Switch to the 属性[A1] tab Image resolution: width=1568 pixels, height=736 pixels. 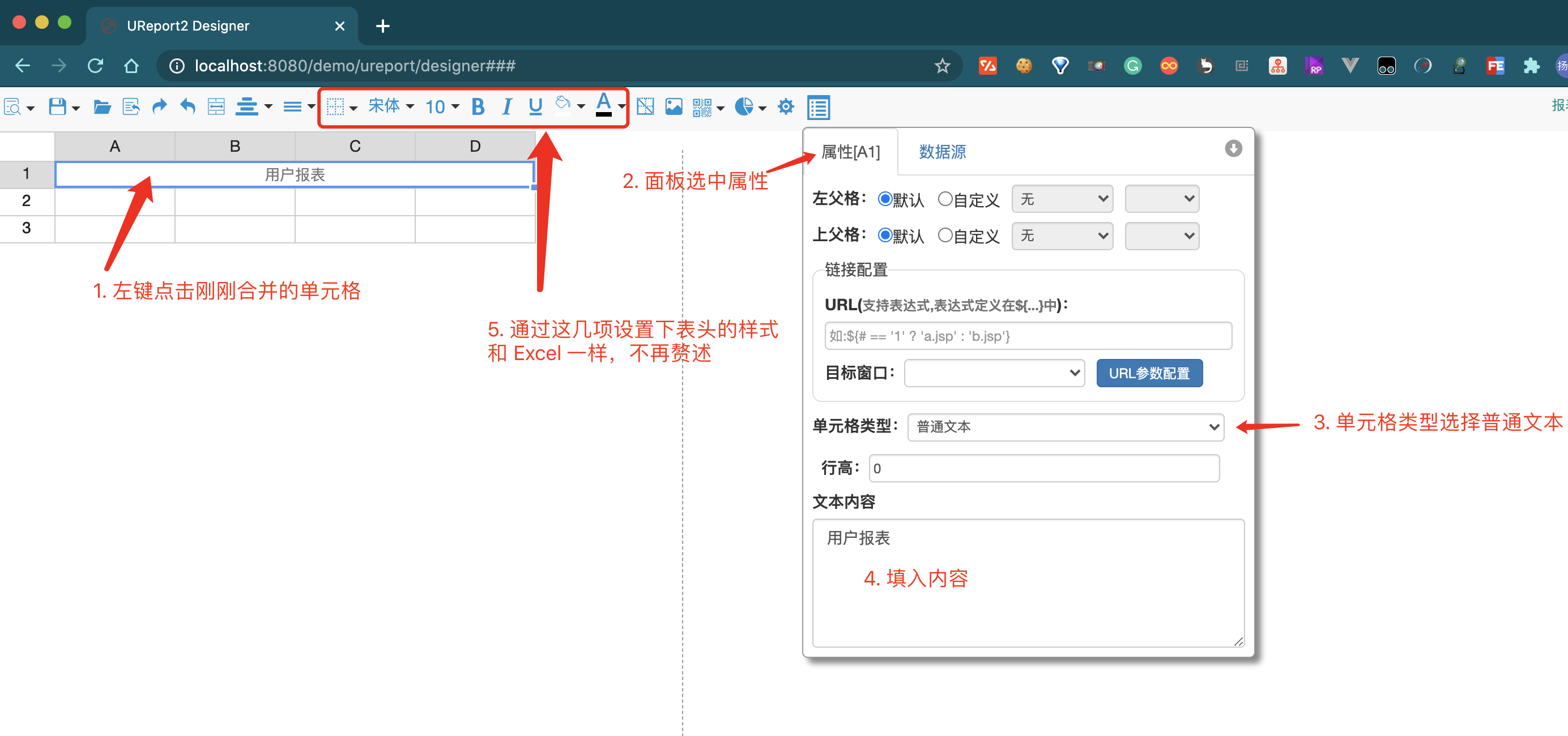click(x=850, y=152)
